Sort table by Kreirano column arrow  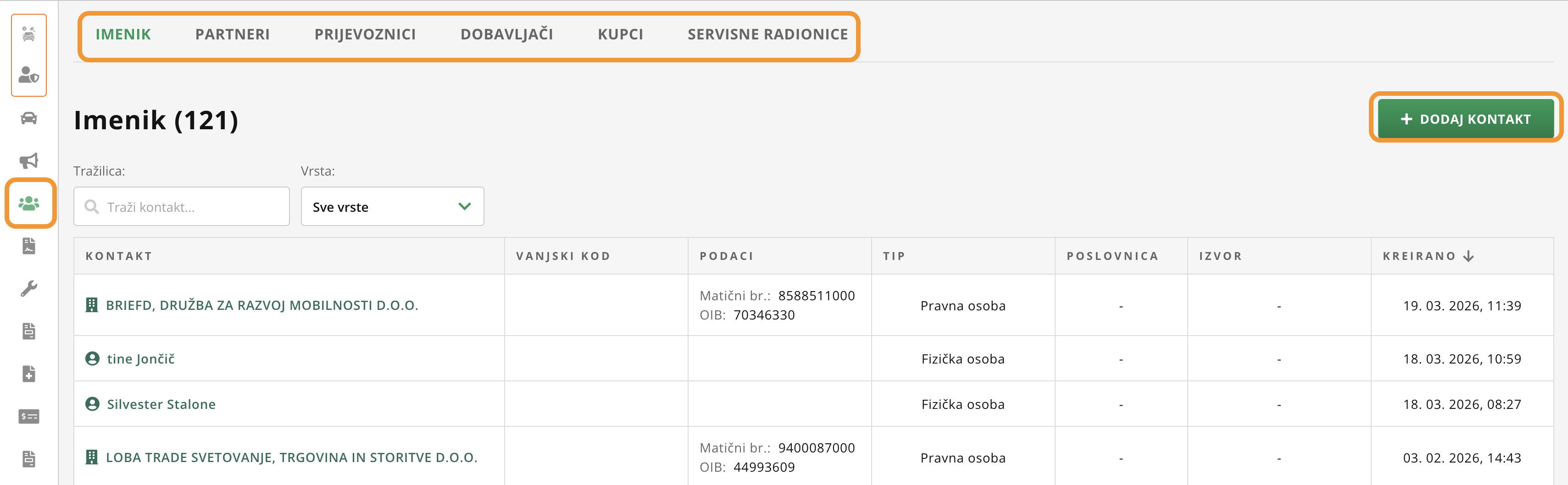click(1468, 256)
